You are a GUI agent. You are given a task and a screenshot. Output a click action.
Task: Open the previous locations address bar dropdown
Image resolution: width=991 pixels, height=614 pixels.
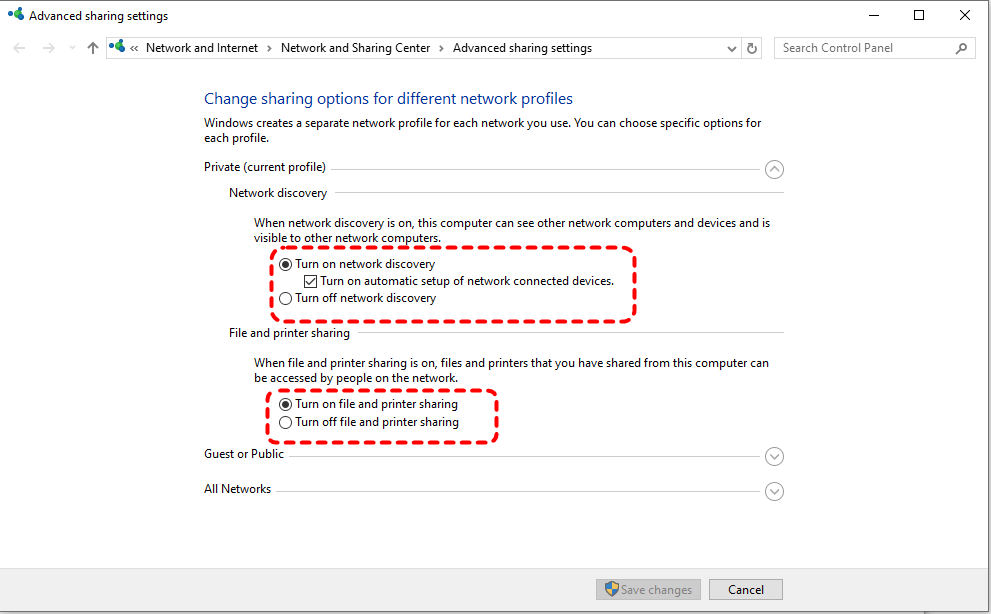click(732, 48)
